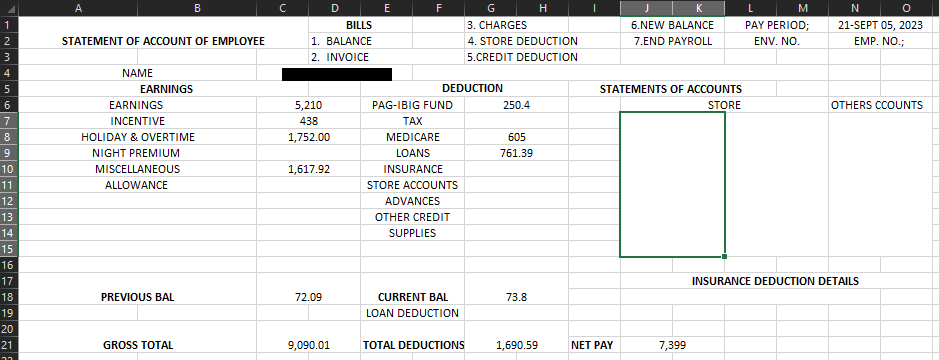Viewport: 939px width, 360px height.
Task: Click the 'ENV. NO.' cell
Action: click(x=777, y=41)
